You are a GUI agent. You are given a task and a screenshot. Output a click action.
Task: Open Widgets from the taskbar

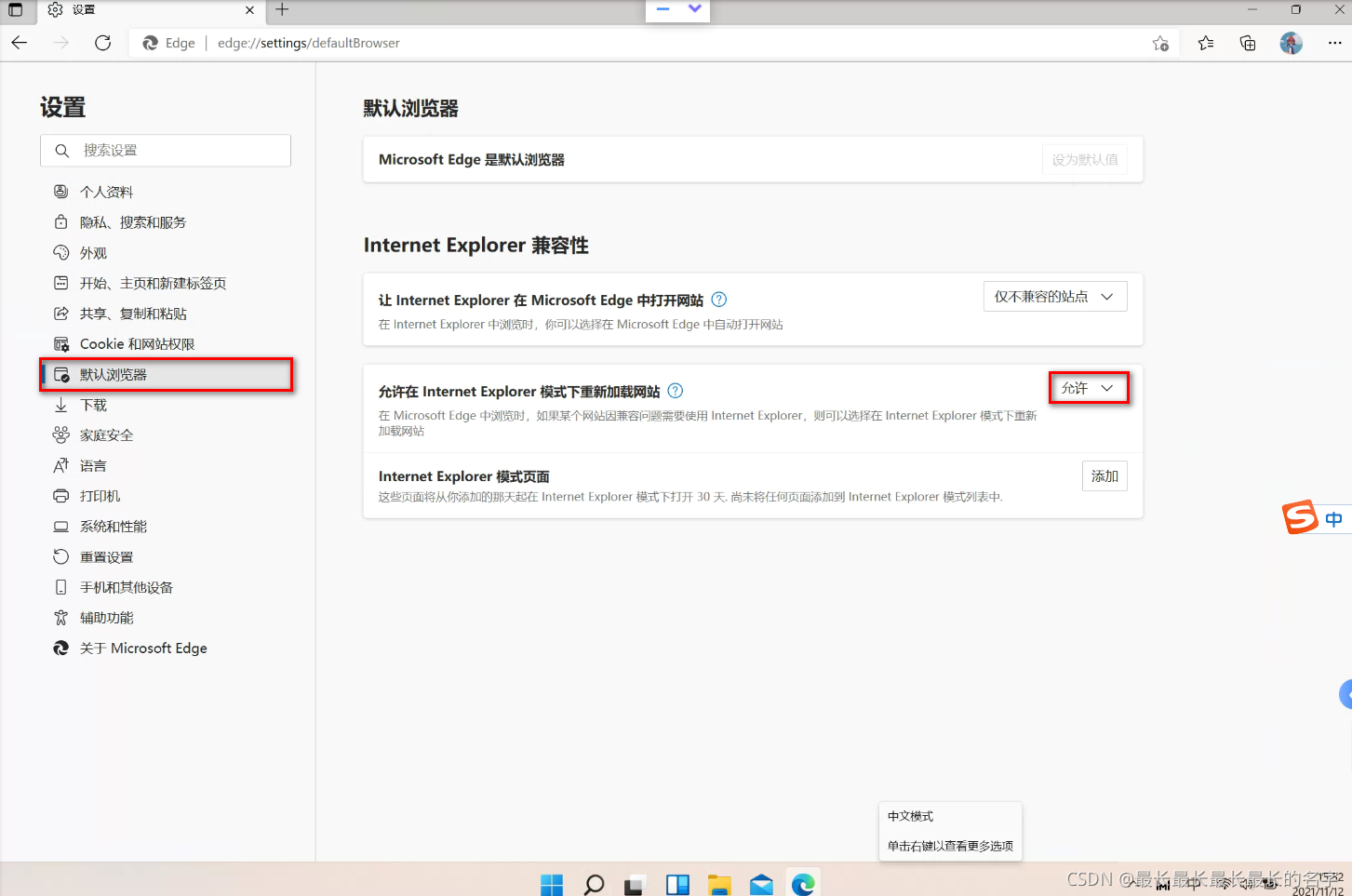(x=677, y=884)
